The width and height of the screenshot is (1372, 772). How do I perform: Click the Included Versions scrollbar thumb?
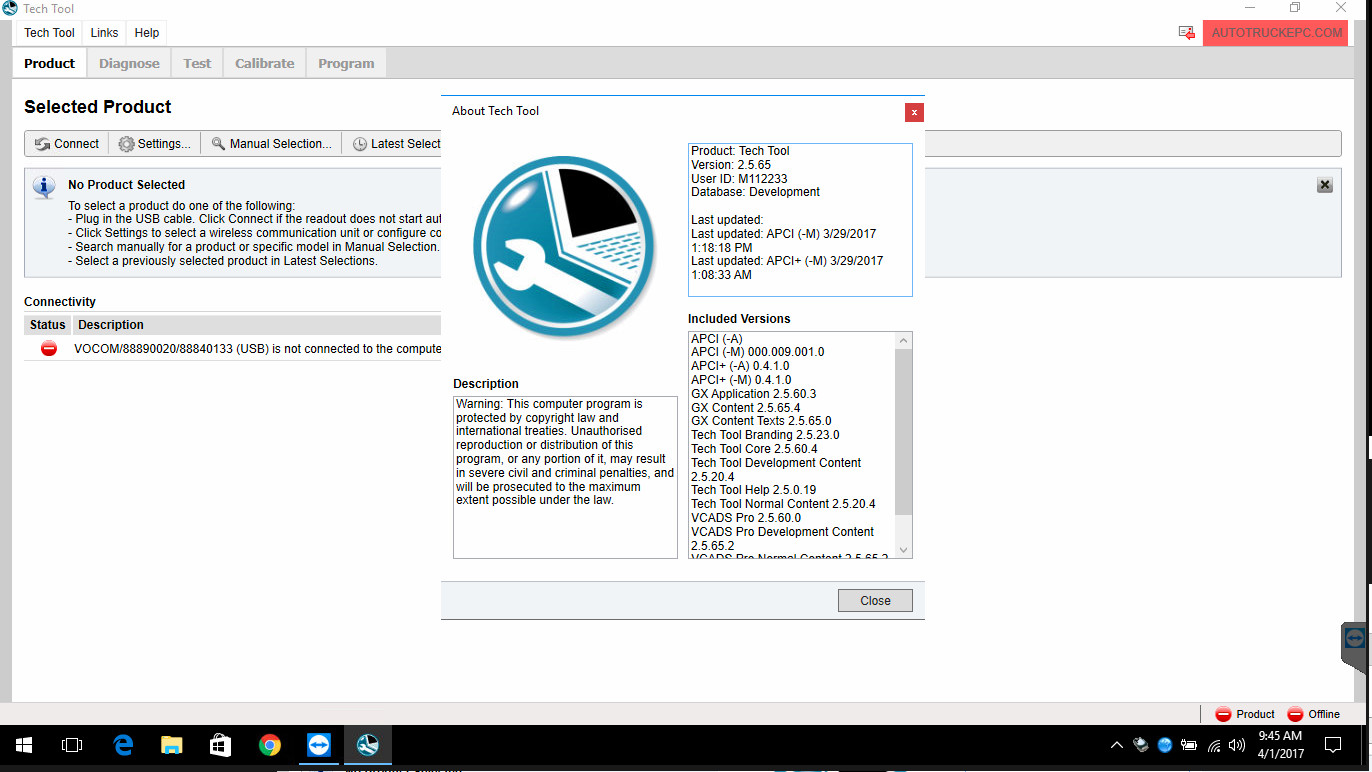(x=904, y=432)
